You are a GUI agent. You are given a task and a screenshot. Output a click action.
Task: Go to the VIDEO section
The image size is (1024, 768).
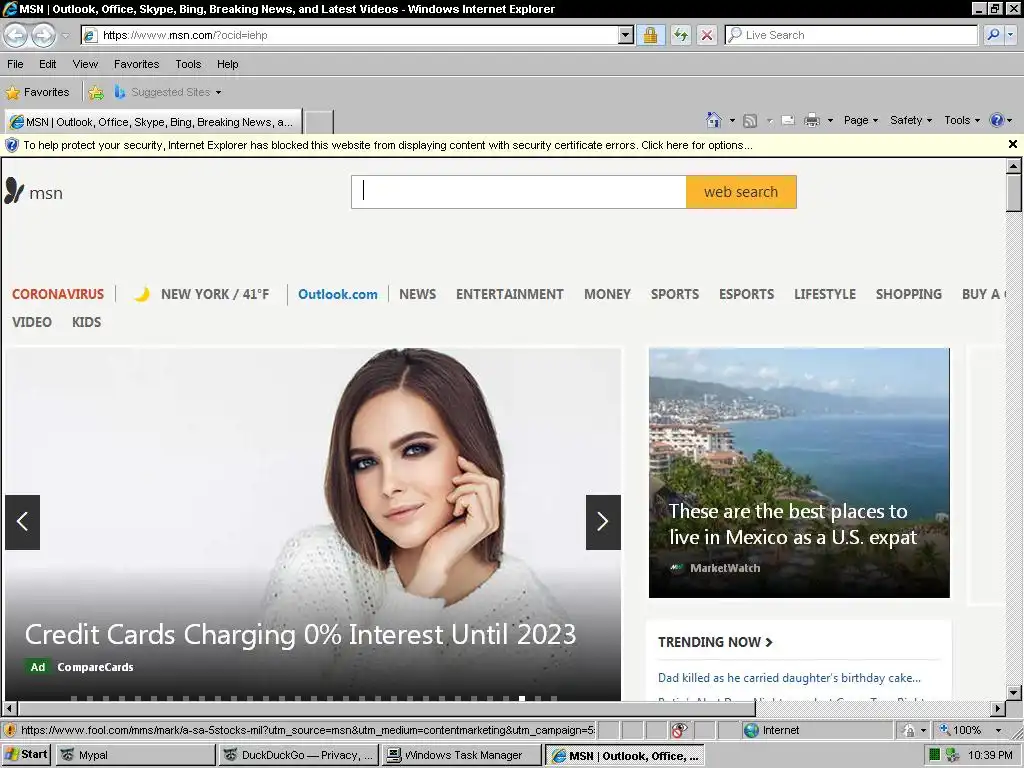(x=31, y=322)
